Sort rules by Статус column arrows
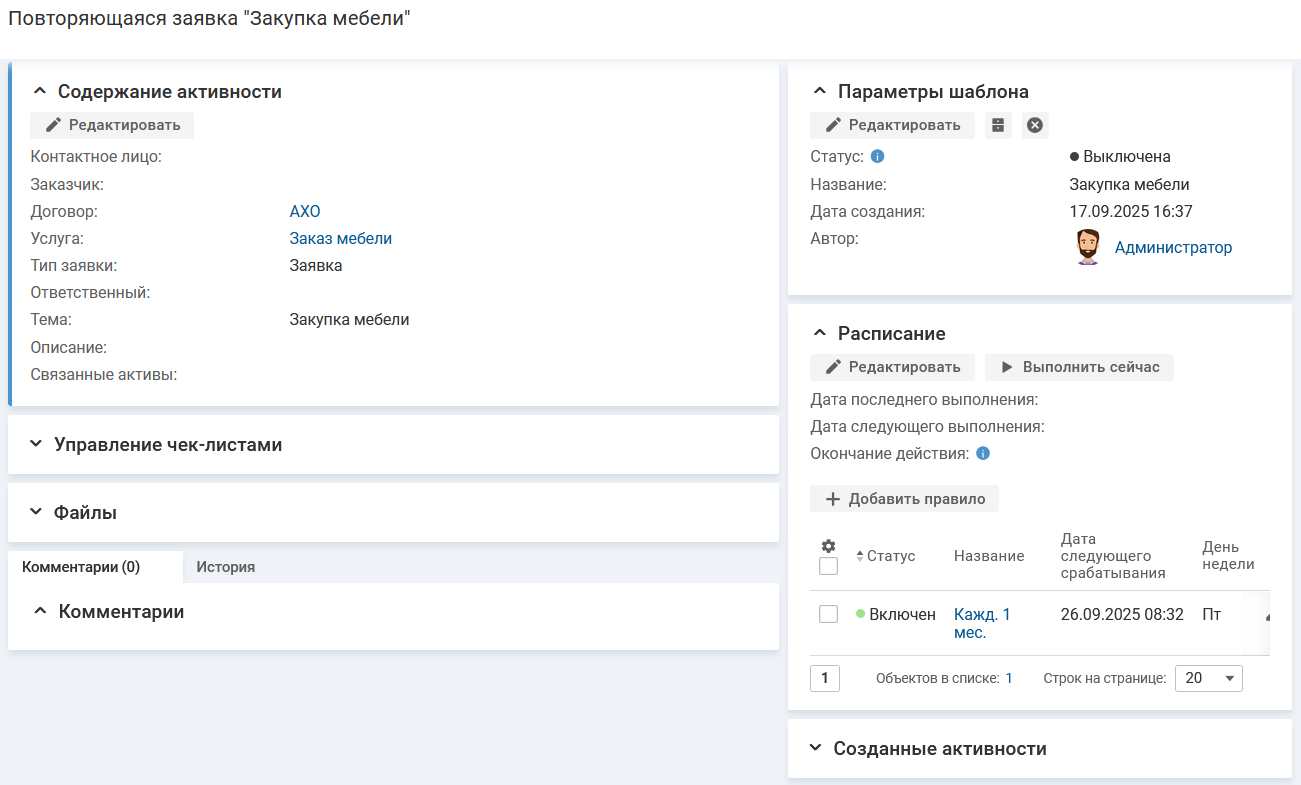Image resolution: width=1301 pixels, height=785 pixels. [x=860, y=556]
